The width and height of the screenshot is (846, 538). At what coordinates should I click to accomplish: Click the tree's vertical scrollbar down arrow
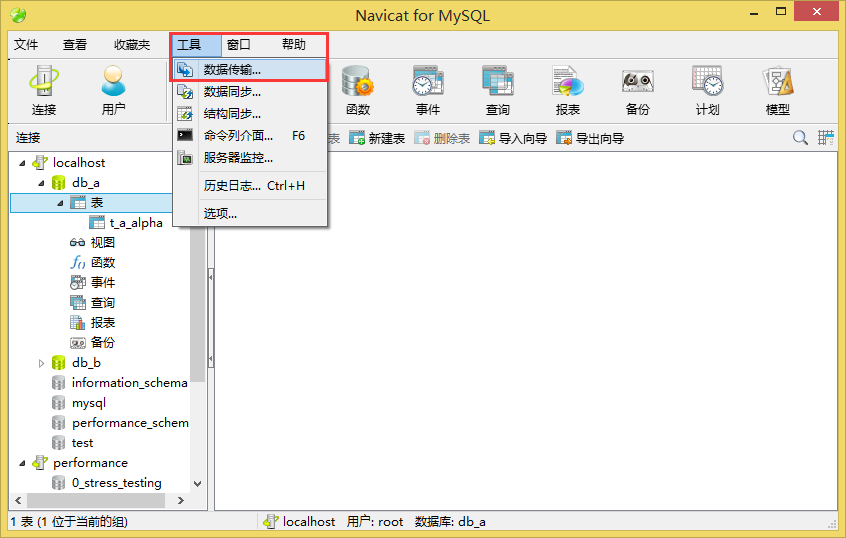click(197, 484)
